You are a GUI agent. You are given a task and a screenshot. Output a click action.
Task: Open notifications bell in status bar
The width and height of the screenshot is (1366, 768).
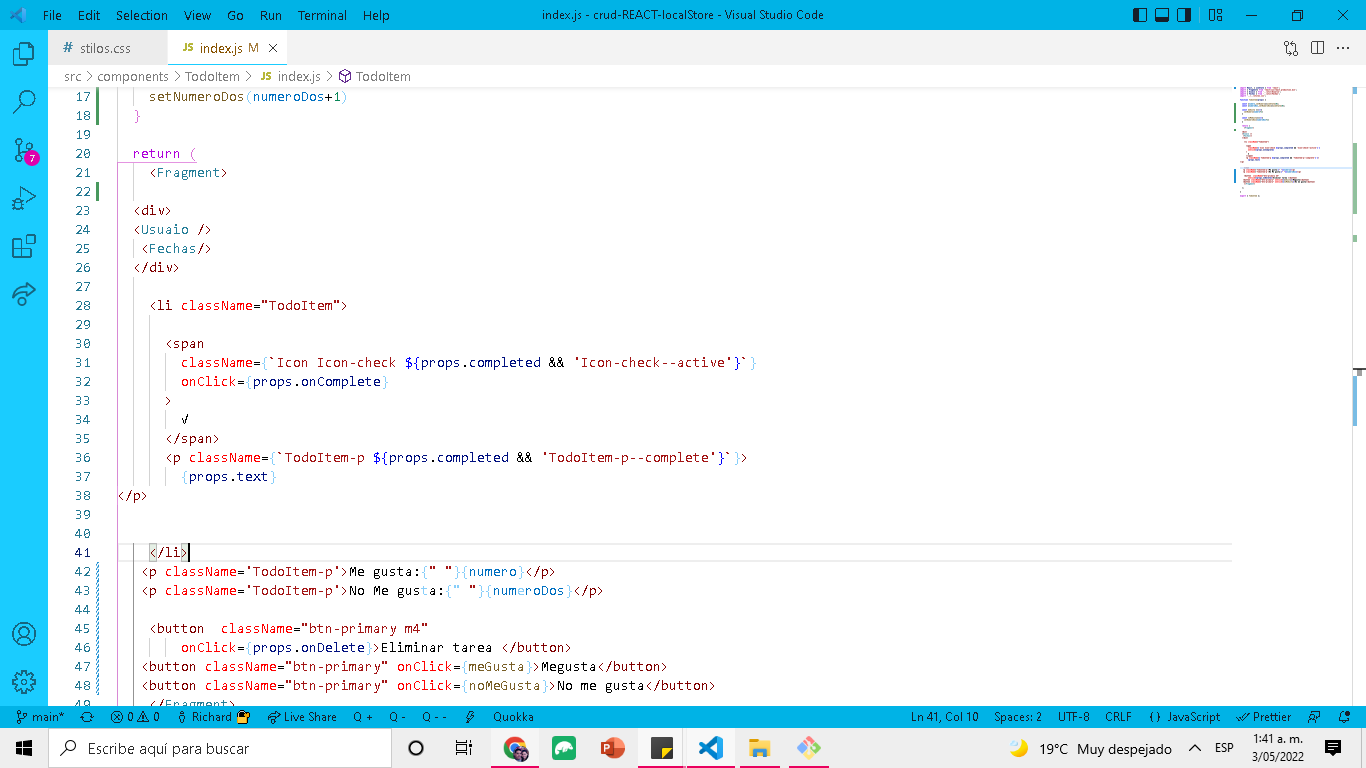(1343, 717)
